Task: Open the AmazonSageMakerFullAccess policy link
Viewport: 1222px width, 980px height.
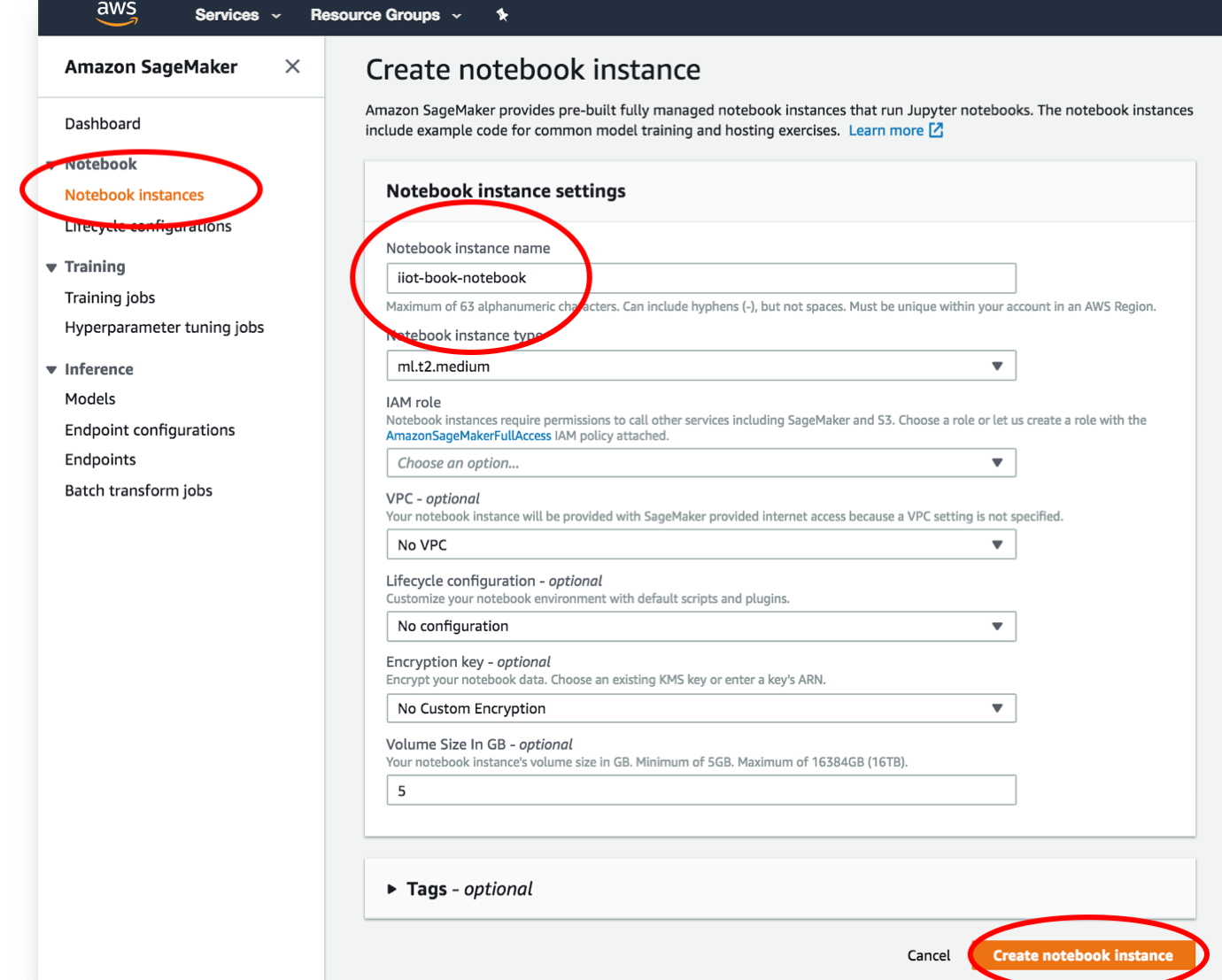Action: click(468, 436)
